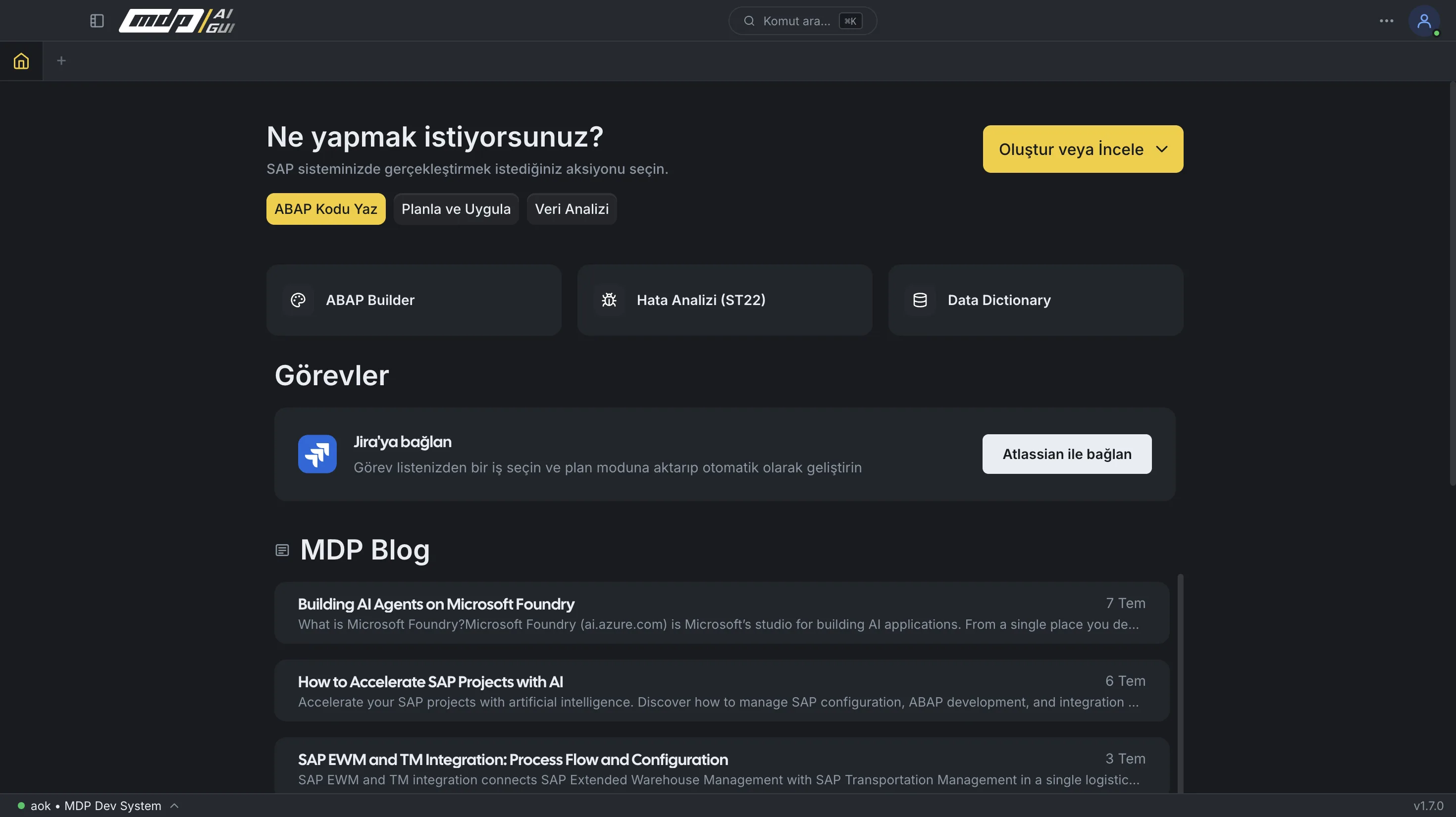Screen dimensions: 1456x817
Task: Click the MDP AI GUI logo
Action: (x=177, y=21)
